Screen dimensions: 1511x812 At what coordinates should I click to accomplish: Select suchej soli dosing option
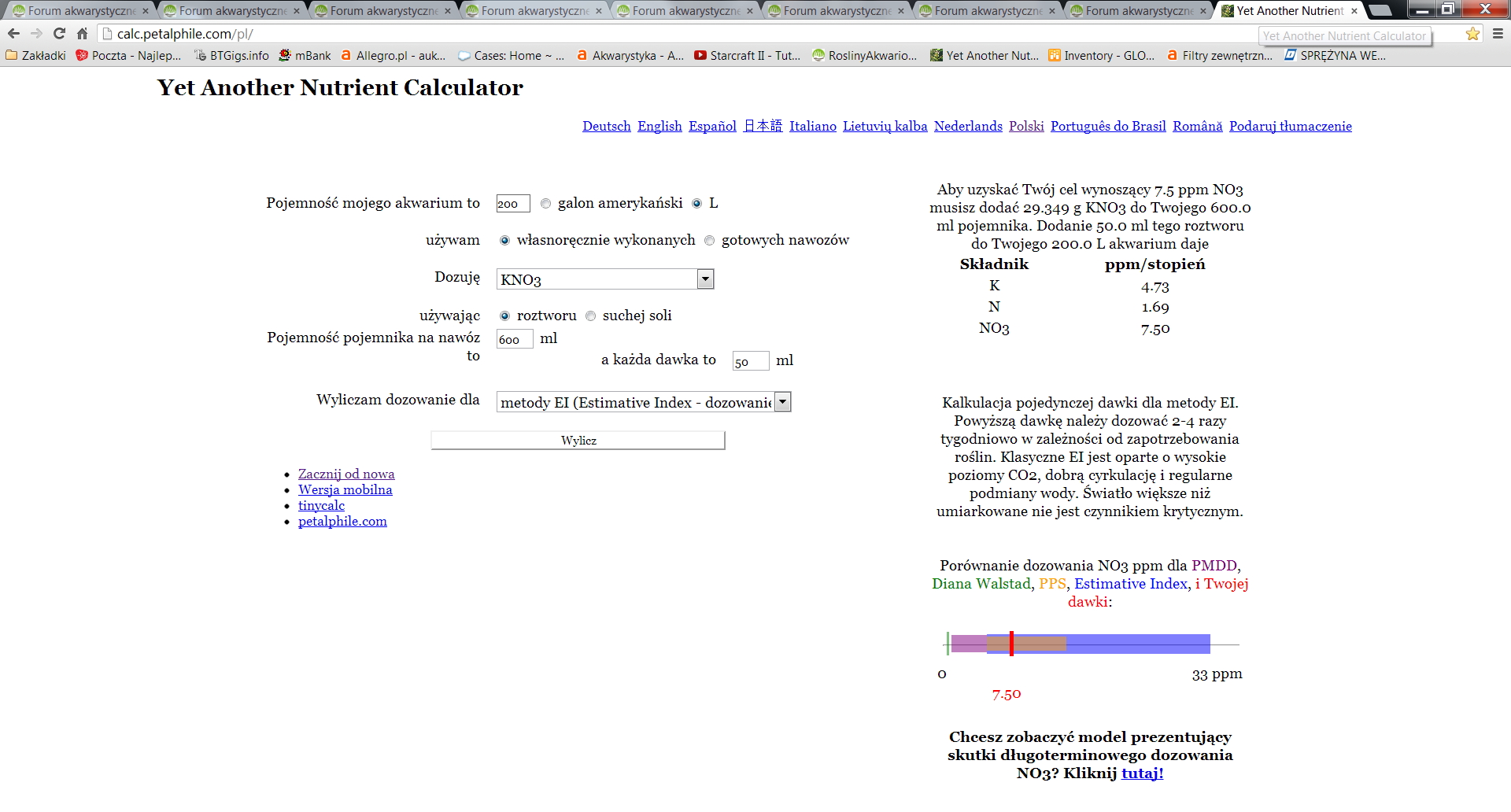[x=590, y=316]
